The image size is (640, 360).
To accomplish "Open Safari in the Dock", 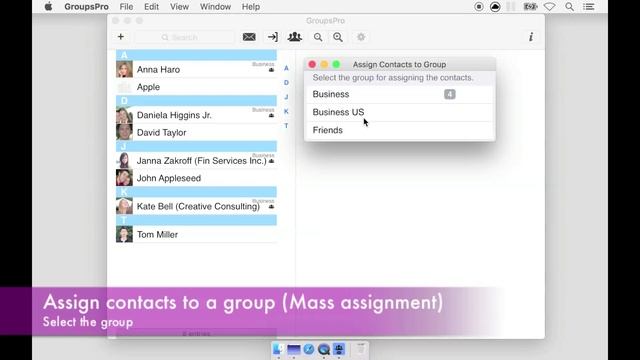I will 309,349.
